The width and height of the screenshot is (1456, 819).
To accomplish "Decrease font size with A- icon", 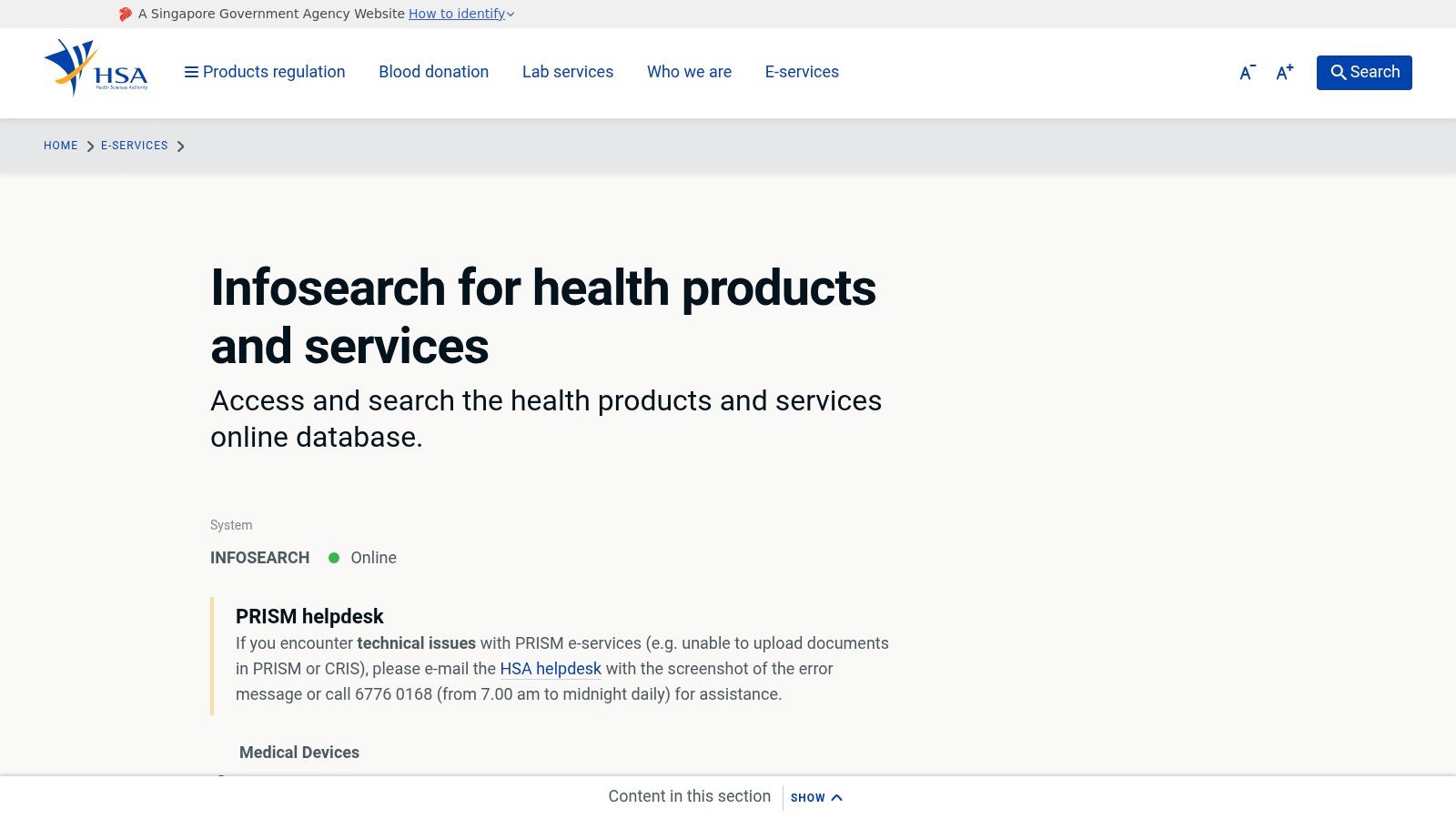I will [1248, 73].
